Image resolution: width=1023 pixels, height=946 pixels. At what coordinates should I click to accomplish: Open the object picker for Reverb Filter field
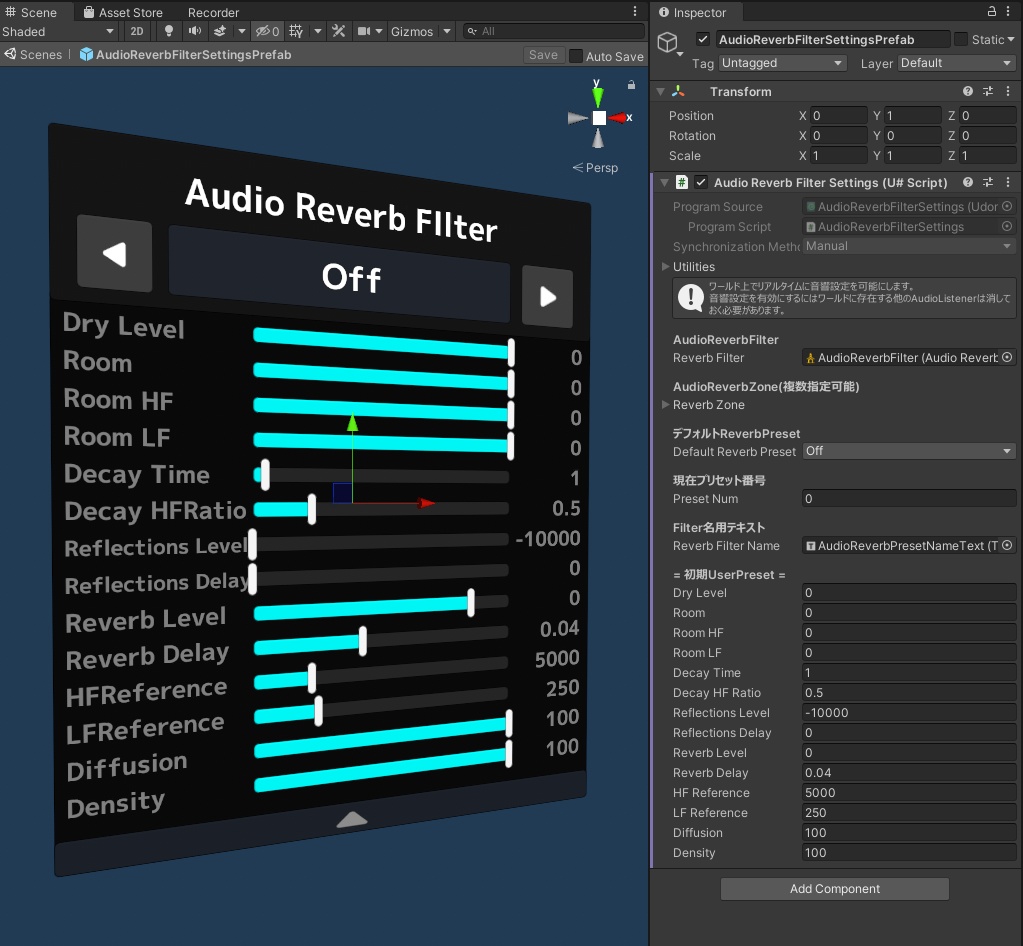pyautogui.click(x=1008, y=357)
